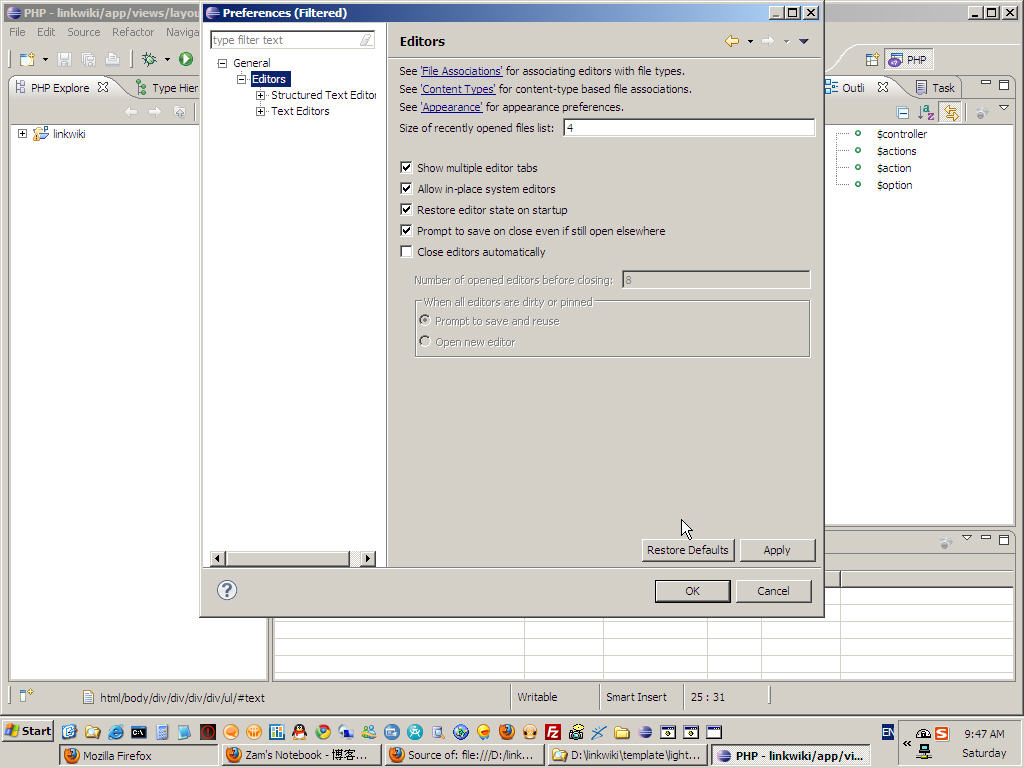The height and width of the screenshot is (768, 1024).
Task: Click the help question mark icon
Action: (x=227, y=590)
